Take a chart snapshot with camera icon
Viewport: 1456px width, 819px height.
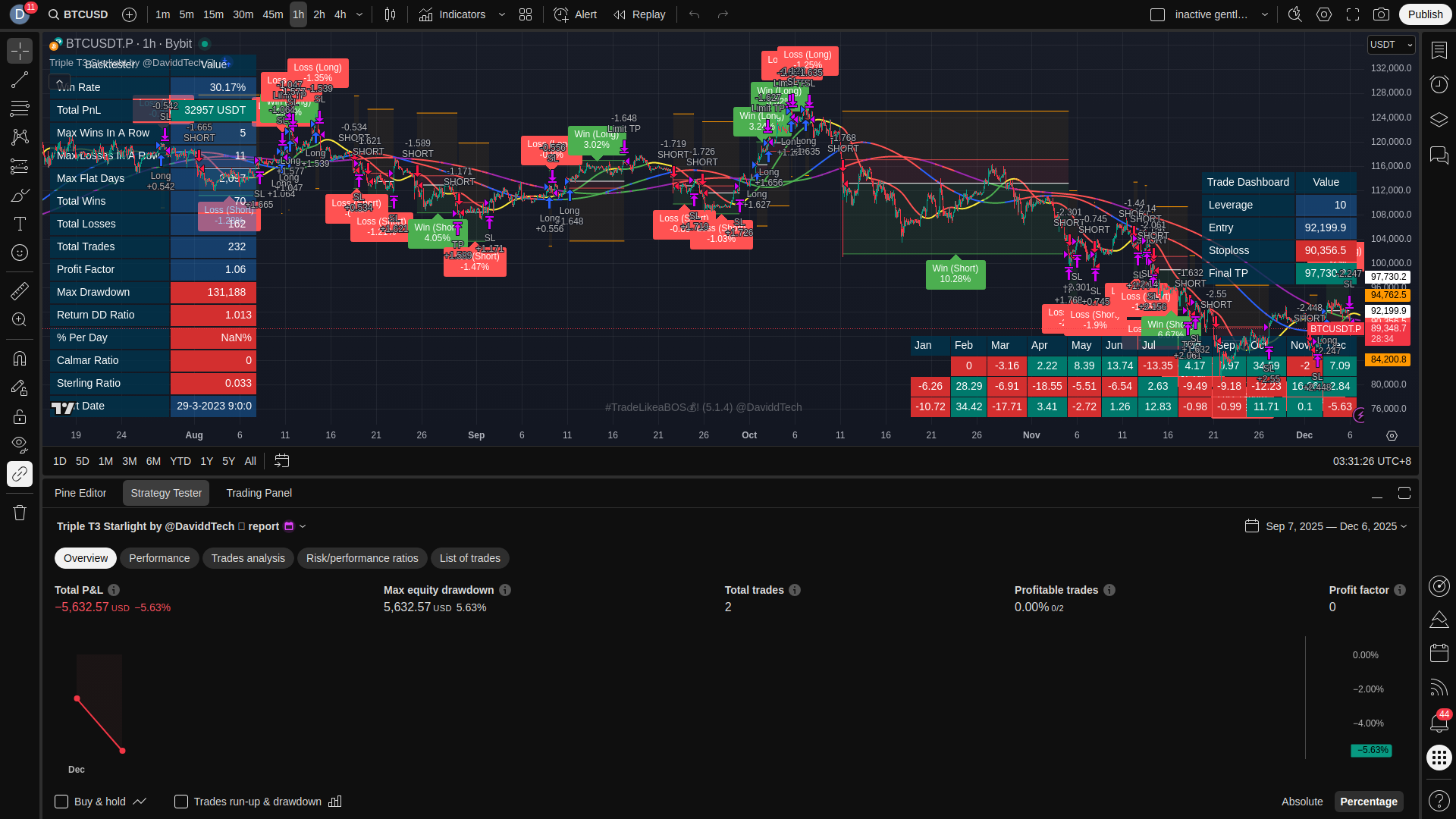tap(1382, 14)
